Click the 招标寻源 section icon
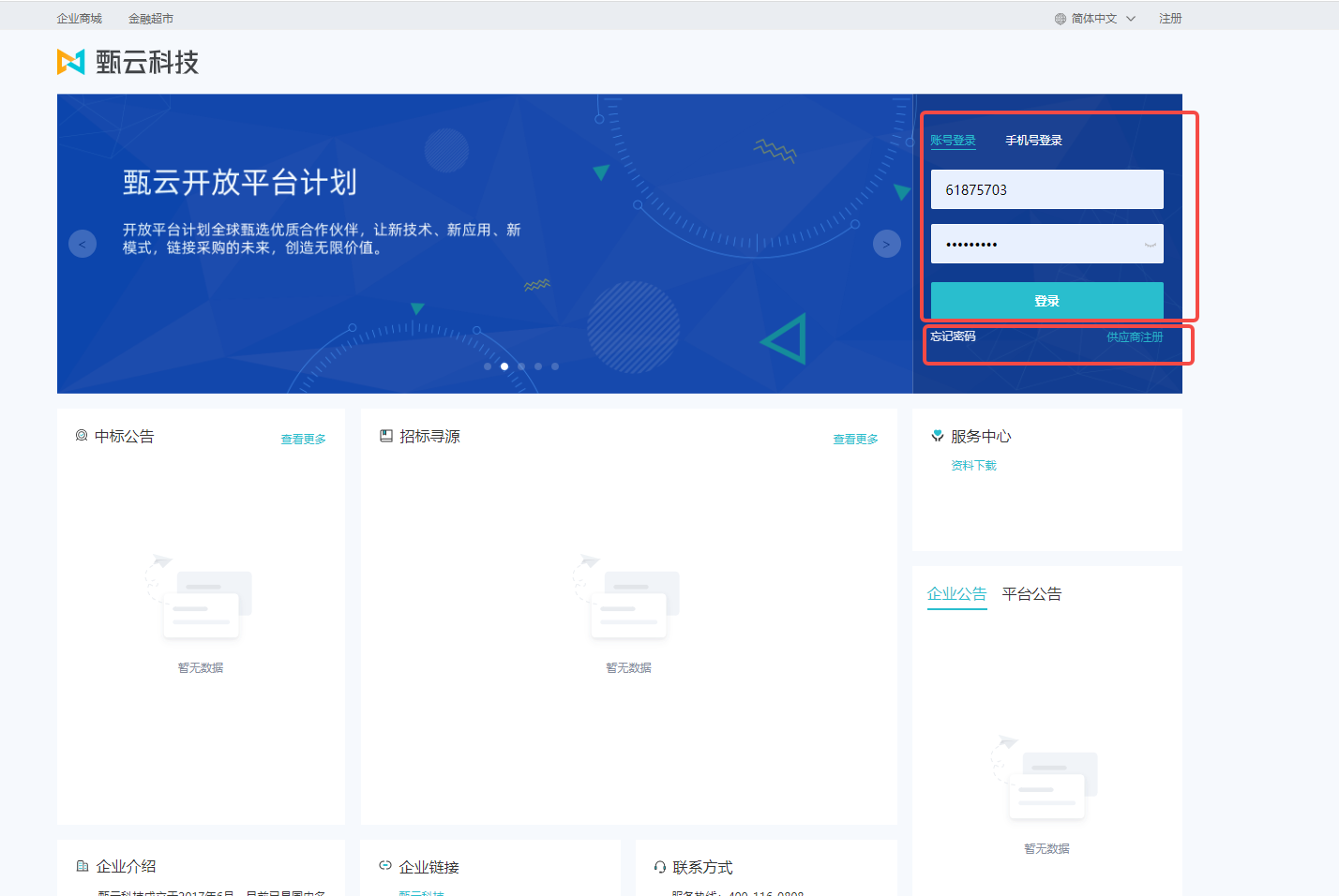Viewport: 1339px width, 896px height. tap(385, 436)
